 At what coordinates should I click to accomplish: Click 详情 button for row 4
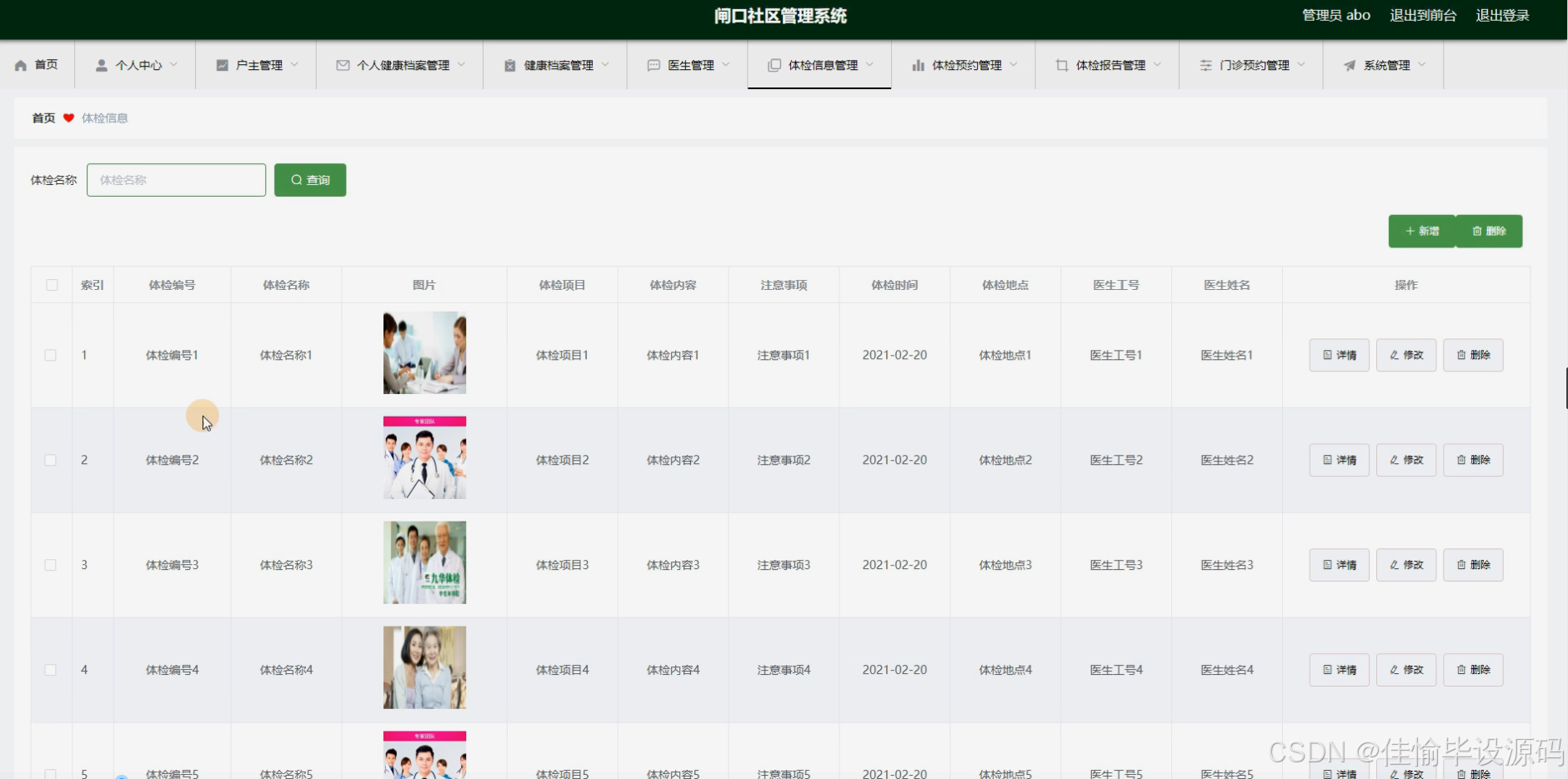(1340, 670)
